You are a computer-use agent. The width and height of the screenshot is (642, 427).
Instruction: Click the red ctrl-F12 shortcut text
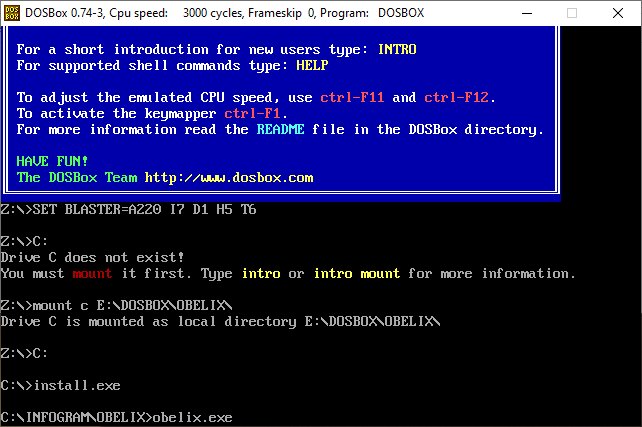457,97
